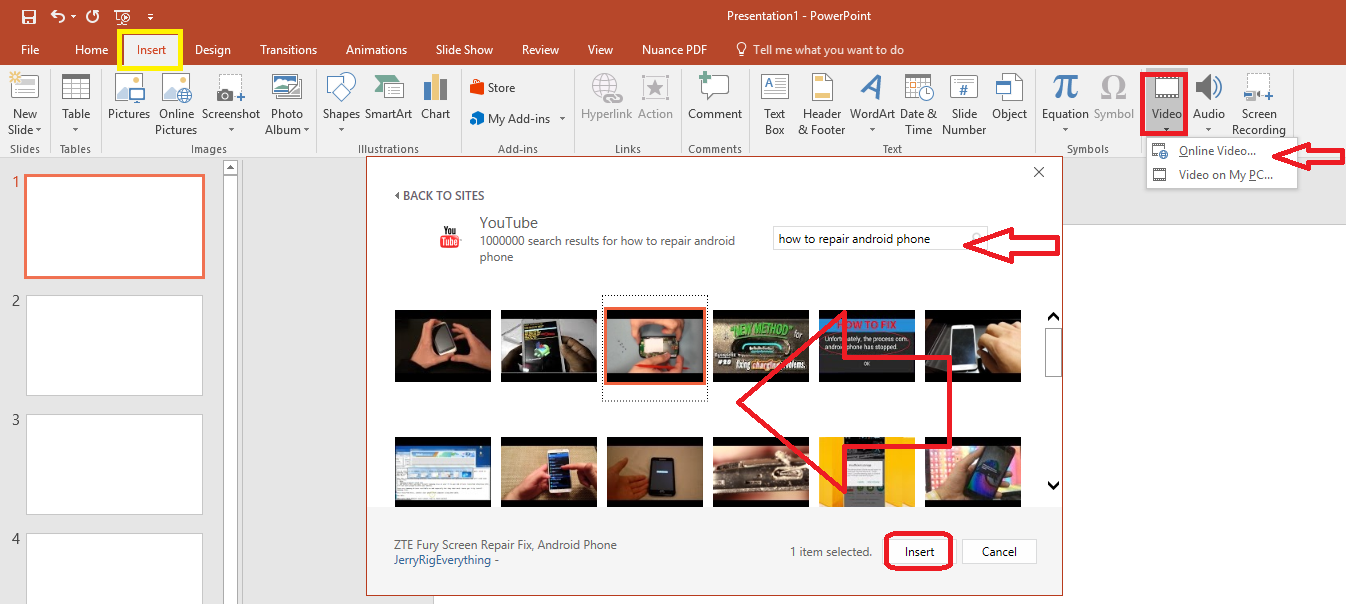Open the Transitions tab
1346x604 pixels.
click(x=288, y=50)
